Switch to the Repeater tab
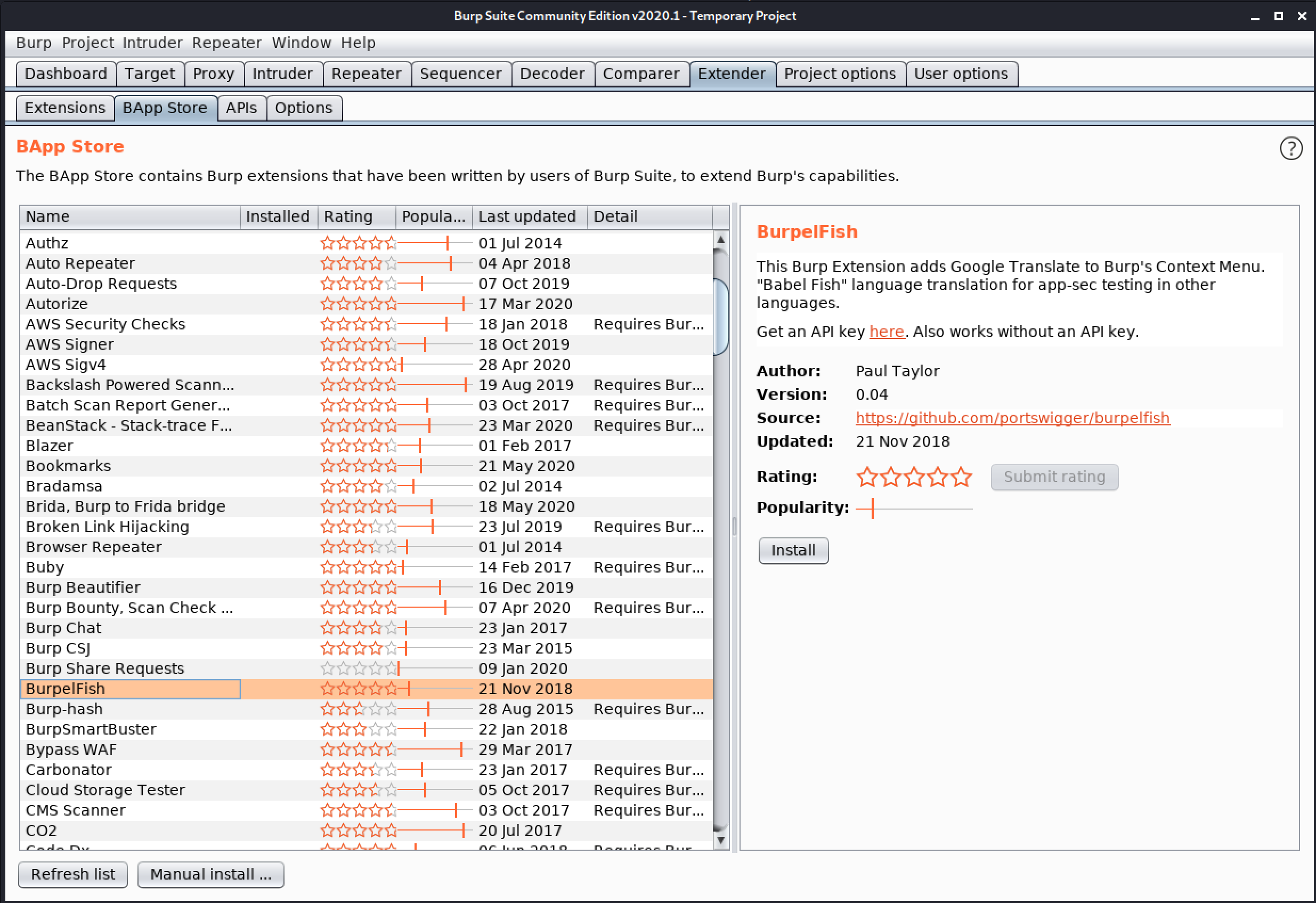This screenshot has height=903, width=1316. click(x=367, y=74)
